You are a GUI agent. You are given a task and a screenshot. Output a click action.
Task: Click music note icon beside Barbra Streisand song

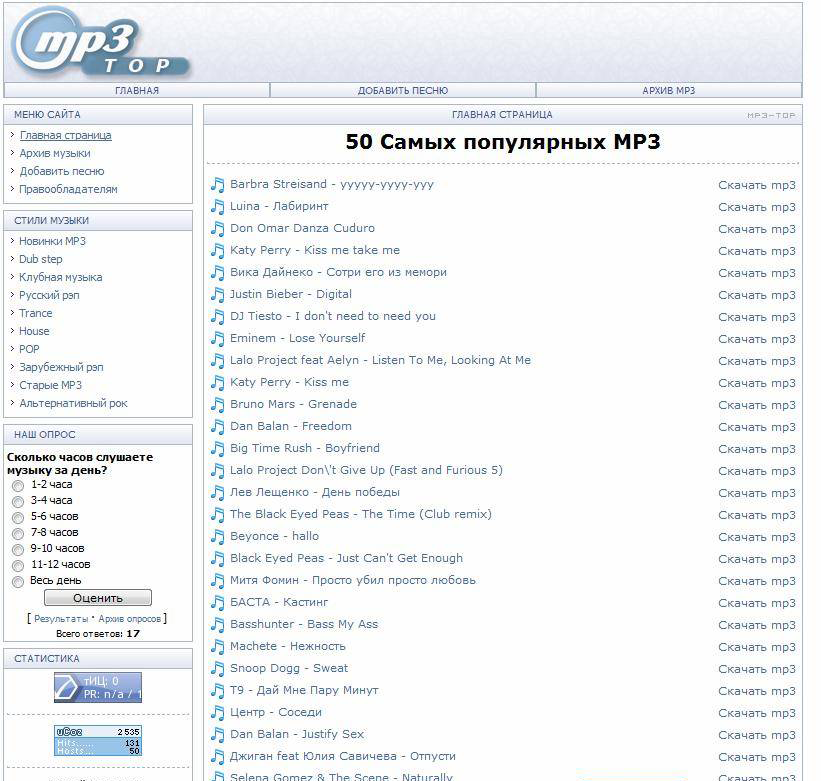click(217, 185)
